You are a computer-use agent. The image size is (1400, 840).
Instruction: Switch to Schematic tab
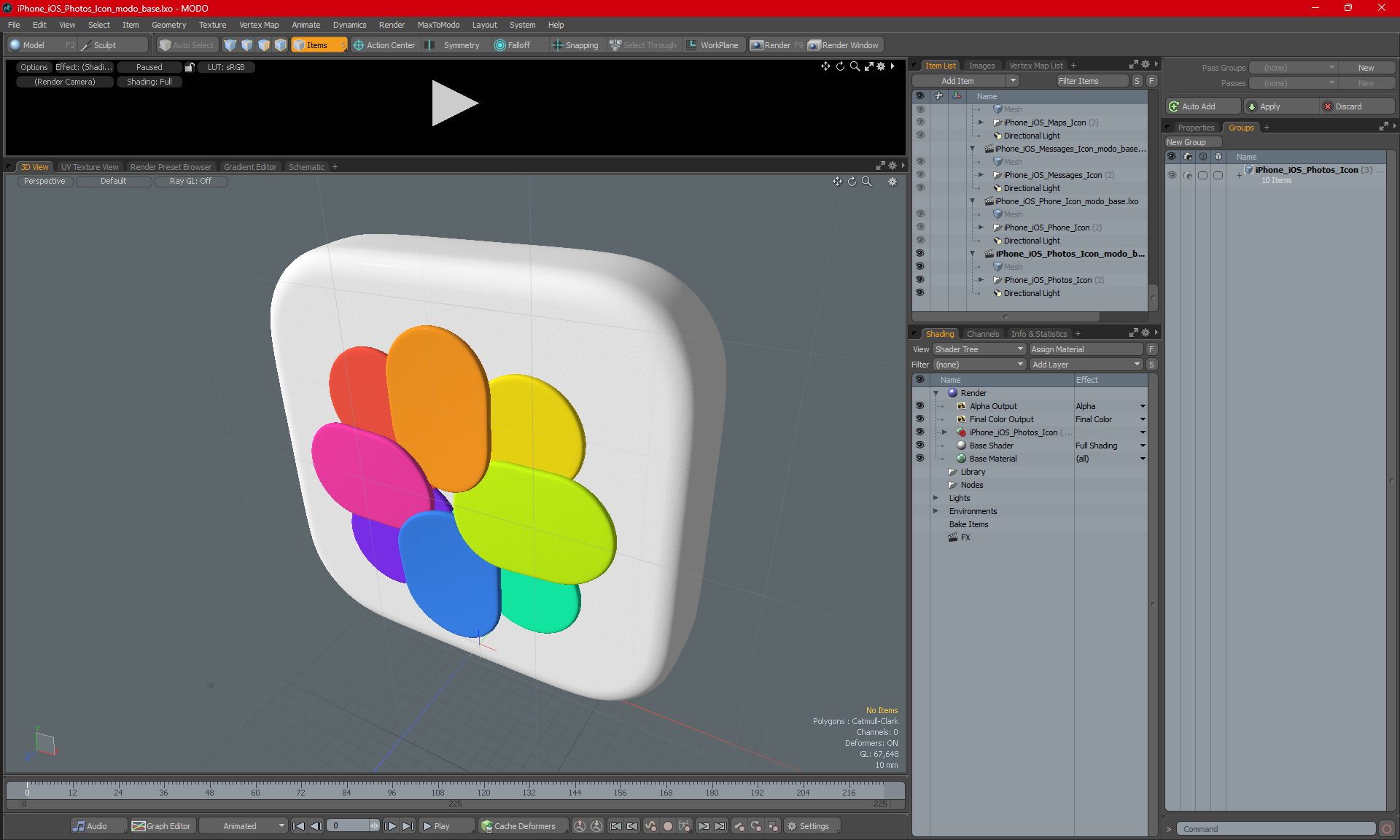click(306, 167)
